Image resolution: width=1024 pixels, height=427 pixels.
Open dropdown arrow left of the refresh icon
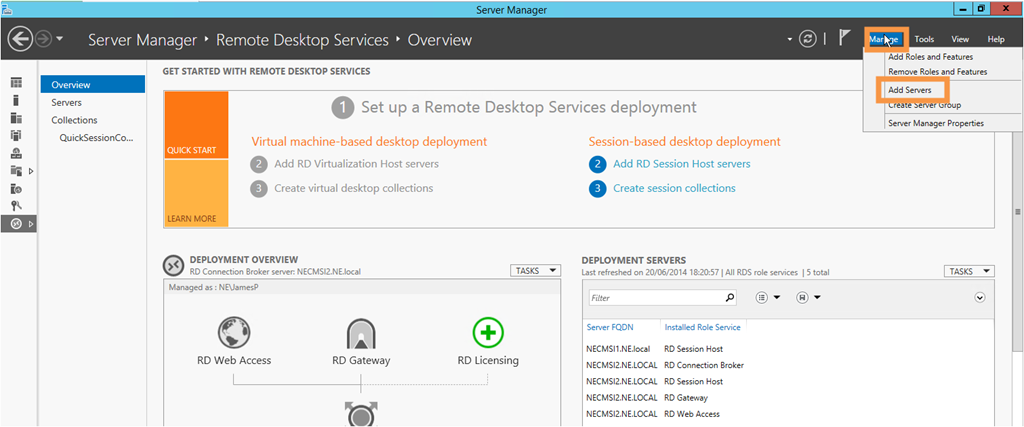pos(790,40)
